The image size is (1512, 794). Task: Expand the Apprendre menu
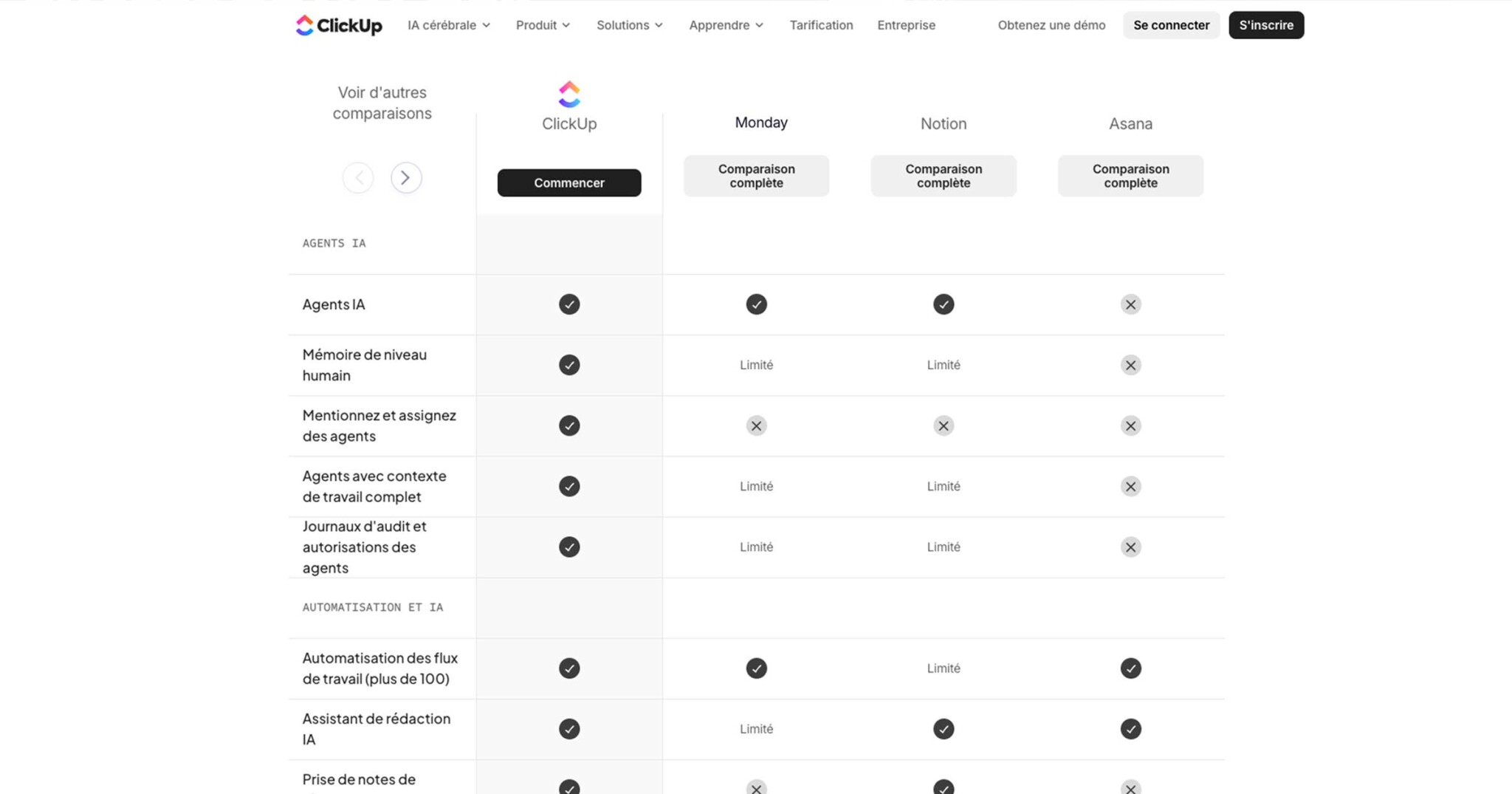(726, 25)
